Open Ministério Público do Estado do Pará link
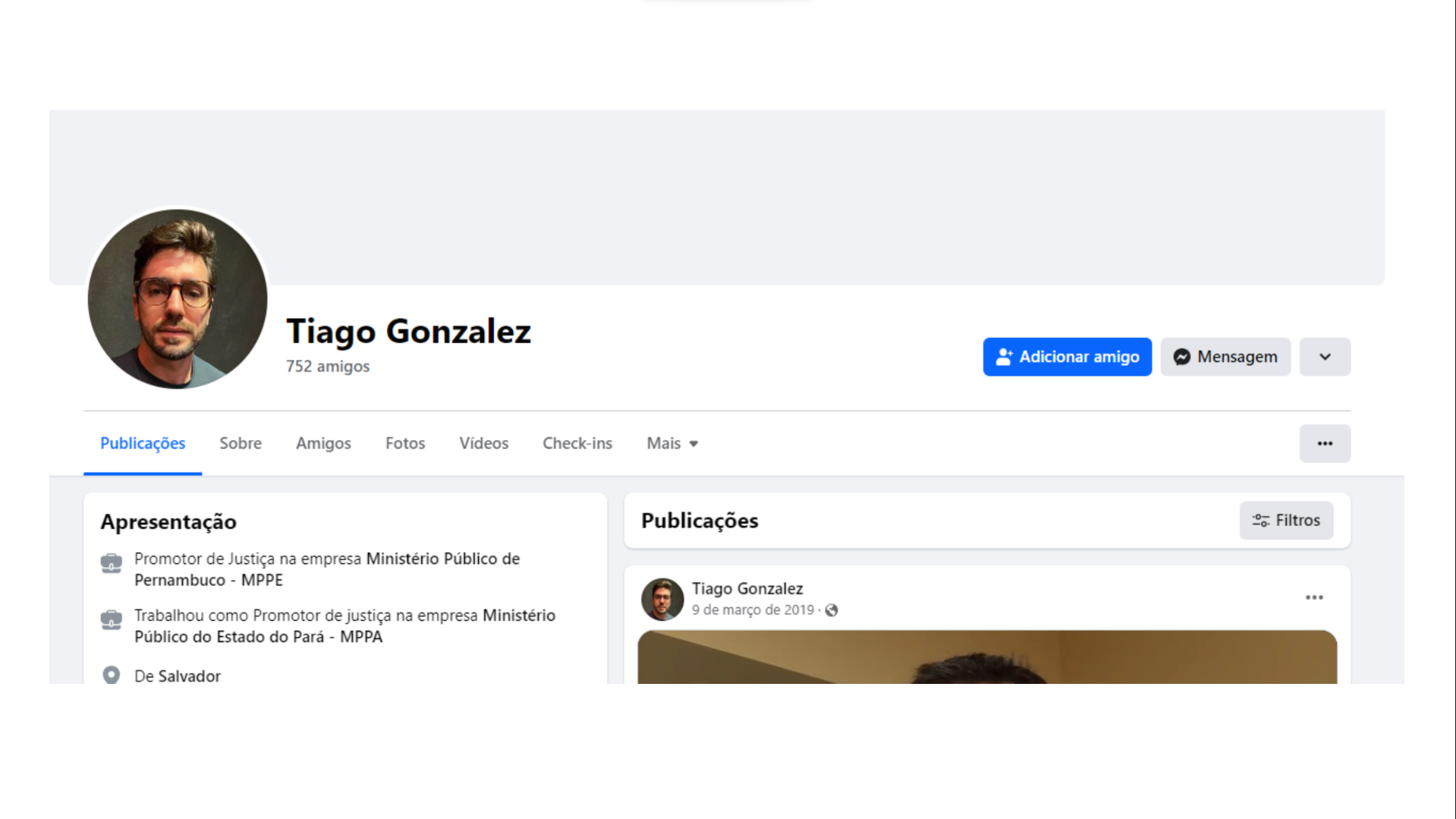This screenshot has width=1456, height=819. [x=345, y=626]
